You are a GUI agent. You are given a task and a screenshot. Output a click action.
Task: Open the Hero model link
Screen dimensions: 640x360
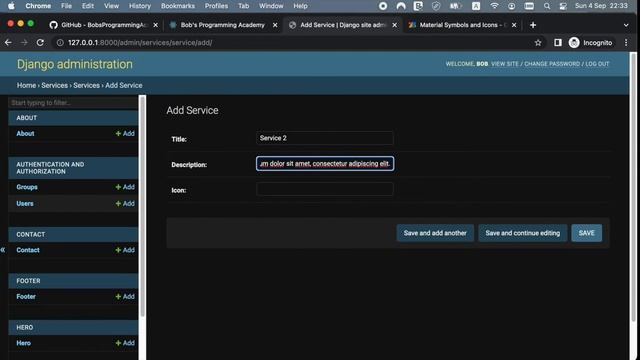click(x=24, y=343)
